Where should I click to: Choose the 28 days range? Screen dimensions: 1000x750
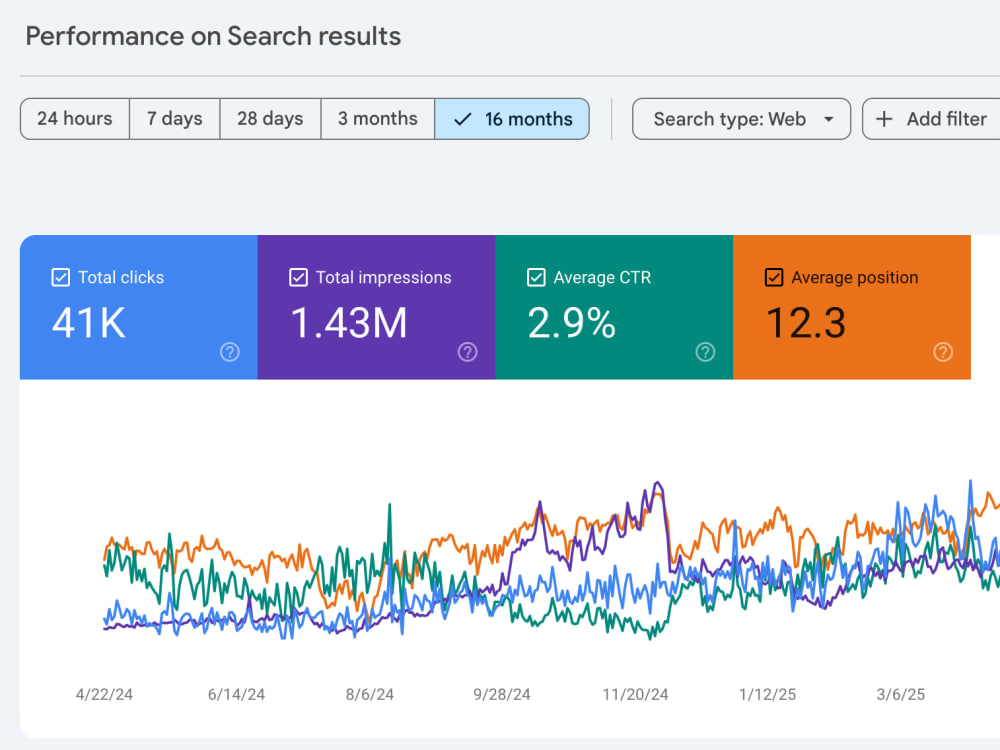pos(270,119)
